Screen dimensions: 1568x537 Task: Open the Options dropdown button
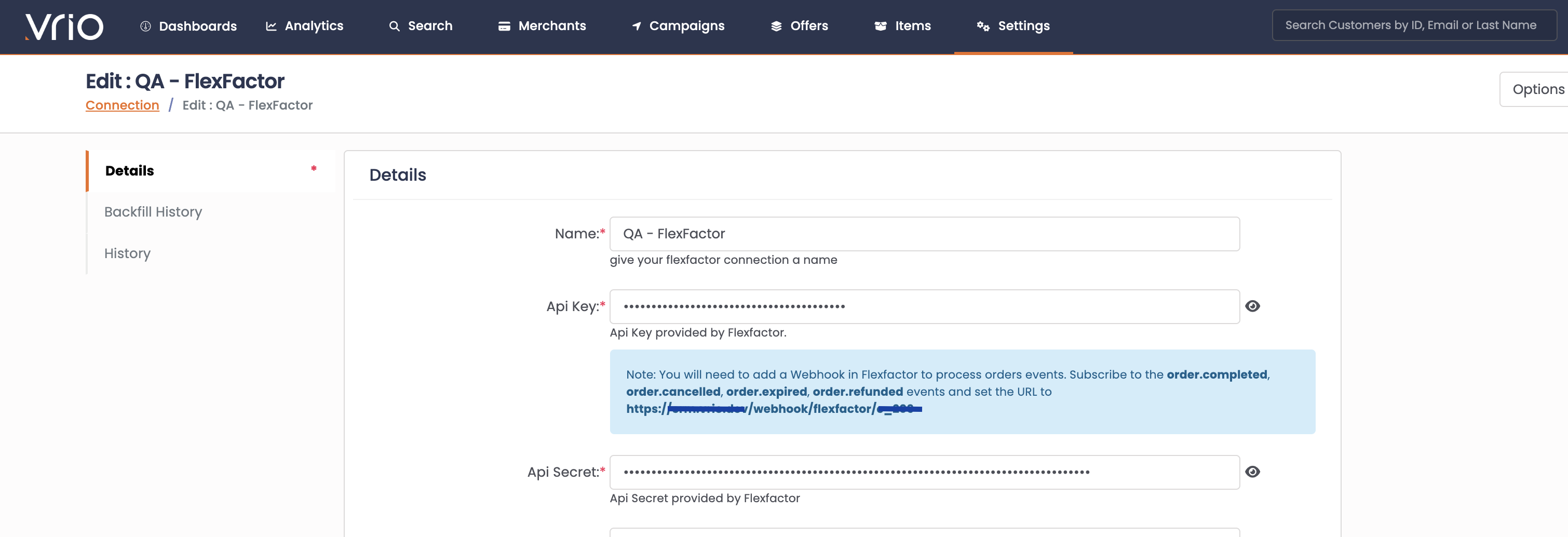(x=1534, y=89)
